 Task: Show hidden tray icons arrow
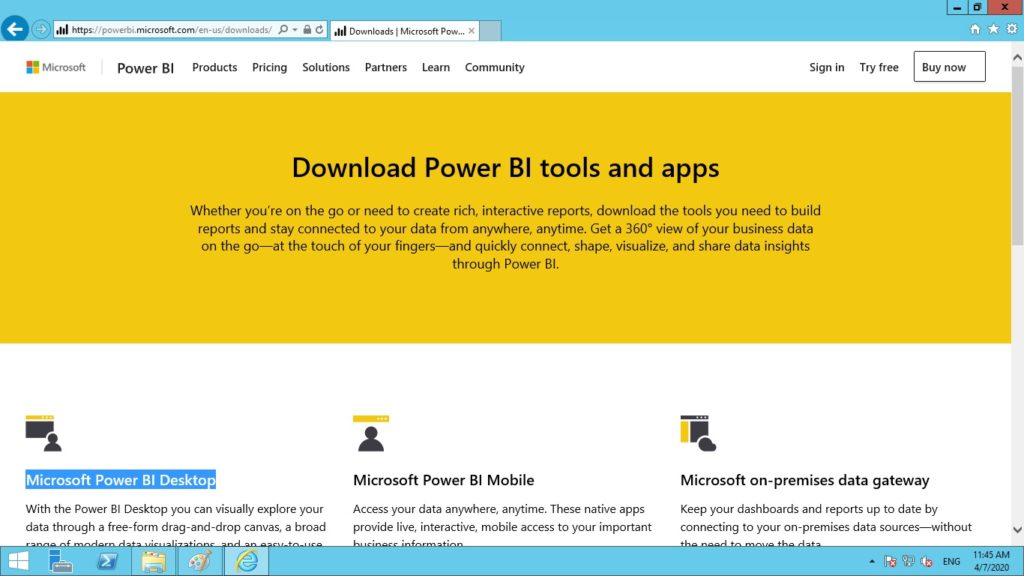(872, 561)
